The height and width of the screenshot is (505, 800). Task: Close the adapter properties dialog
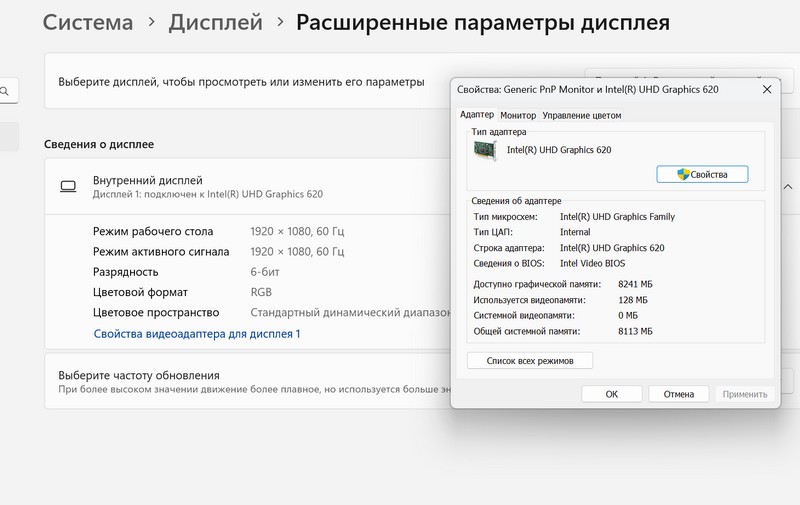point(767,89)
